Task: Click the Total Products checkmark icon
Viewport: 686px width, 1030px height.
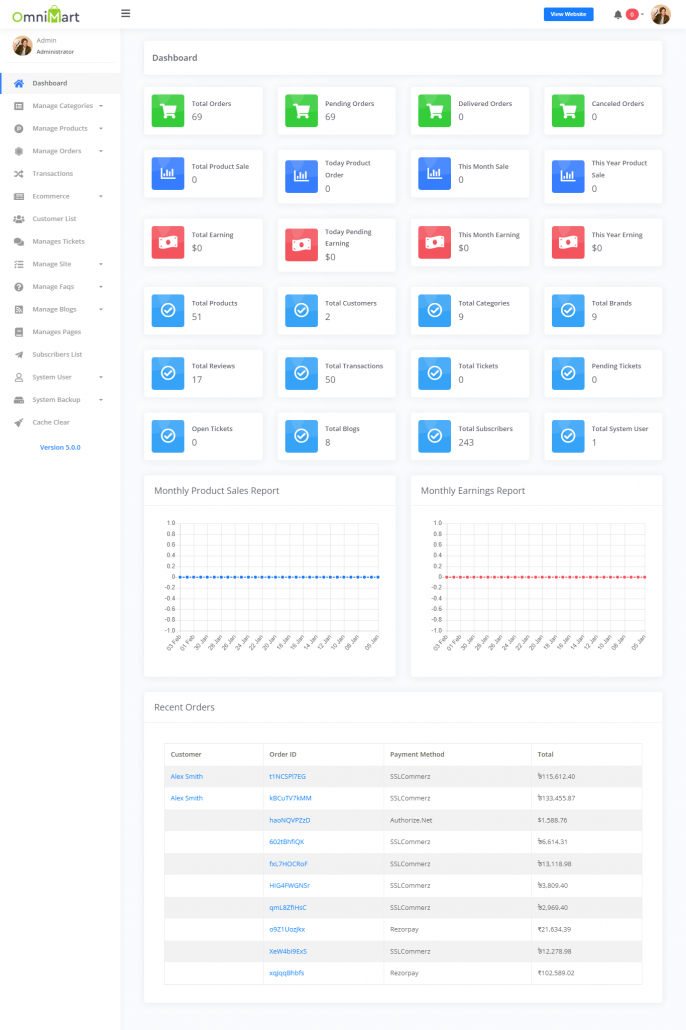Action: point(168,310)
